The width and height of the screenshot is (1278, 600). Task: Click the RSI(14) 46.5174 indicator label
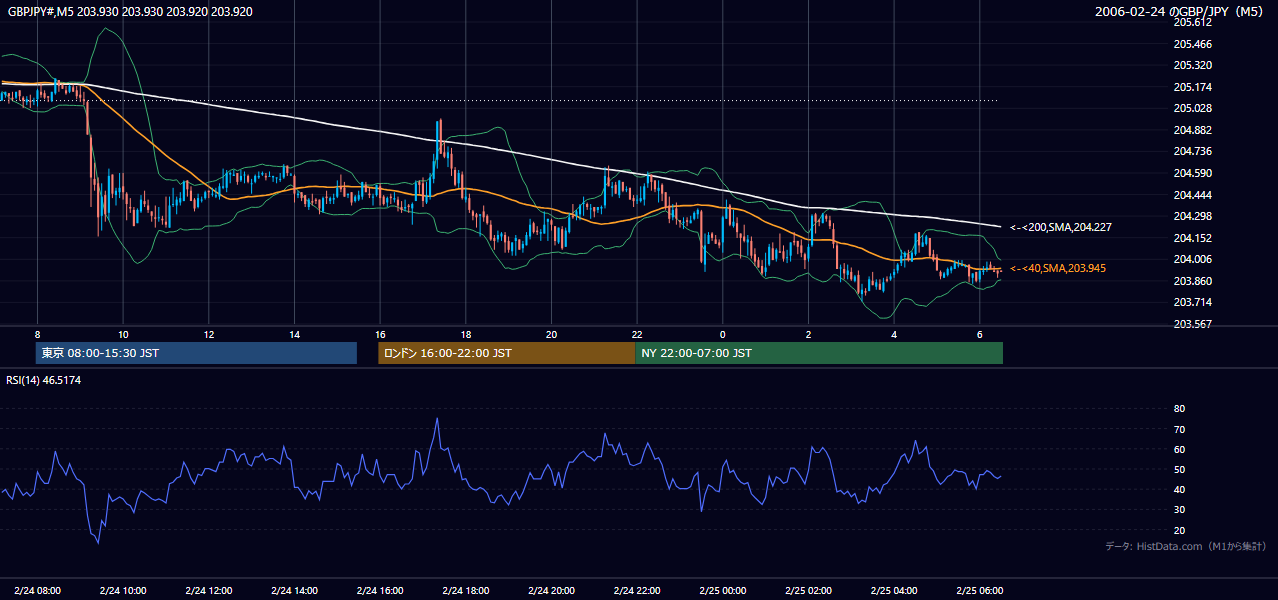tap(44, 380)
